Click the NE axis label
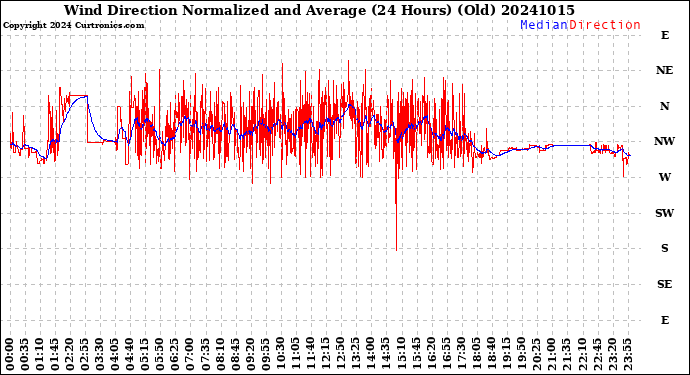 pos(664,70)
